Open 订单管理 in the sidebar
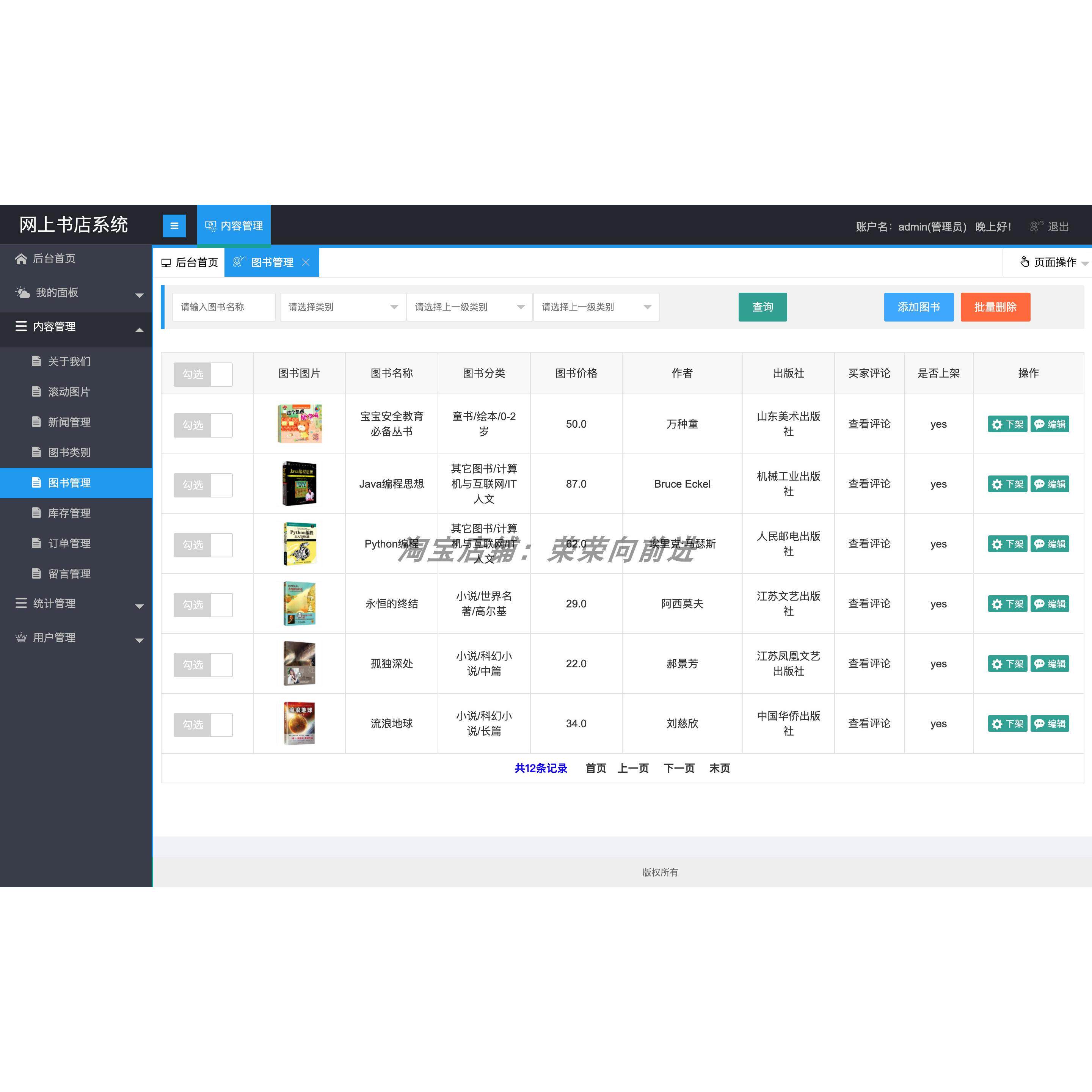This screenshot has height=1092, width=1092. point(69,543)
